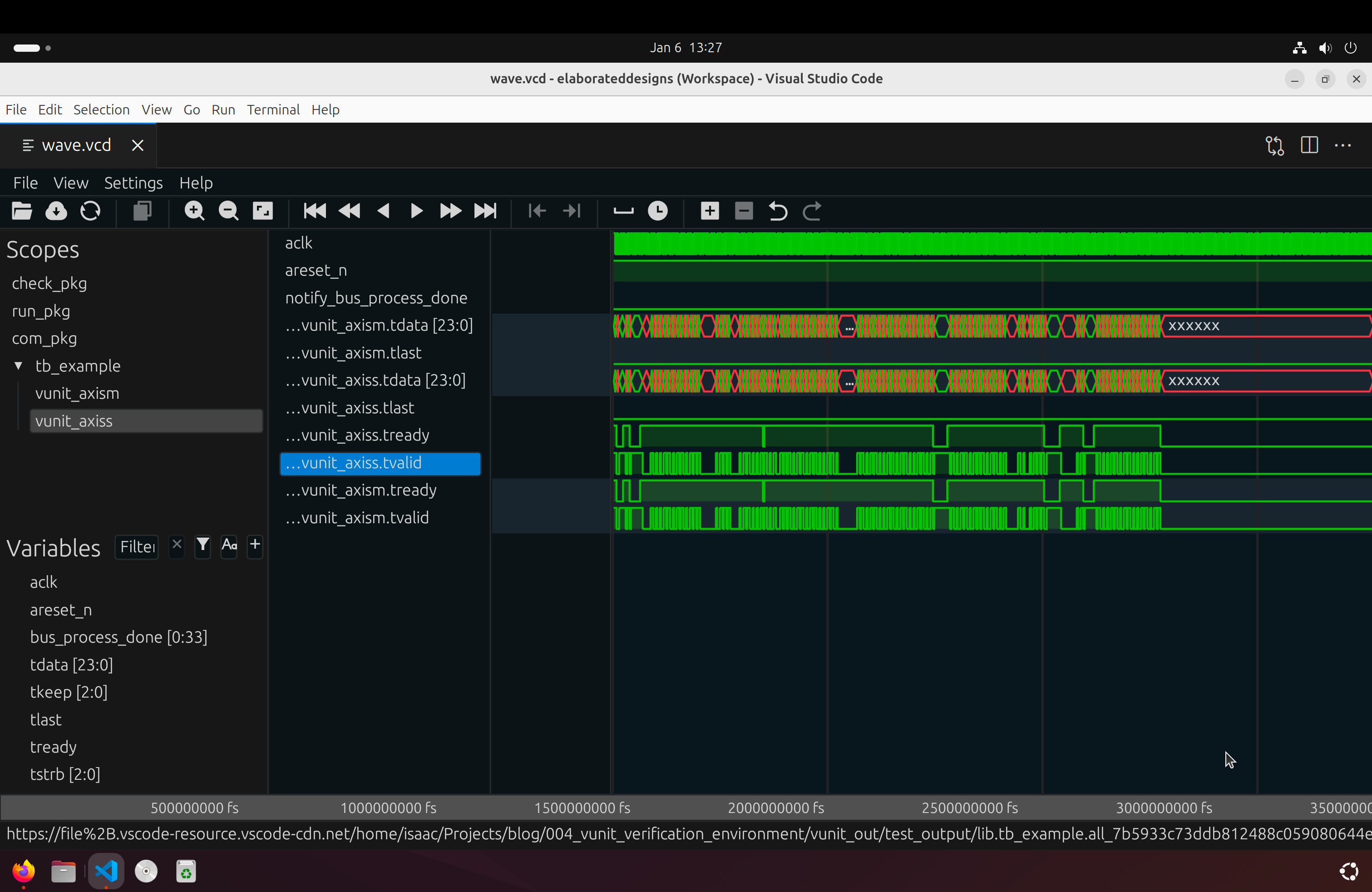Open the variable filter options funnel
Viewport: 1372px width, 892px height.
(203, 545)
